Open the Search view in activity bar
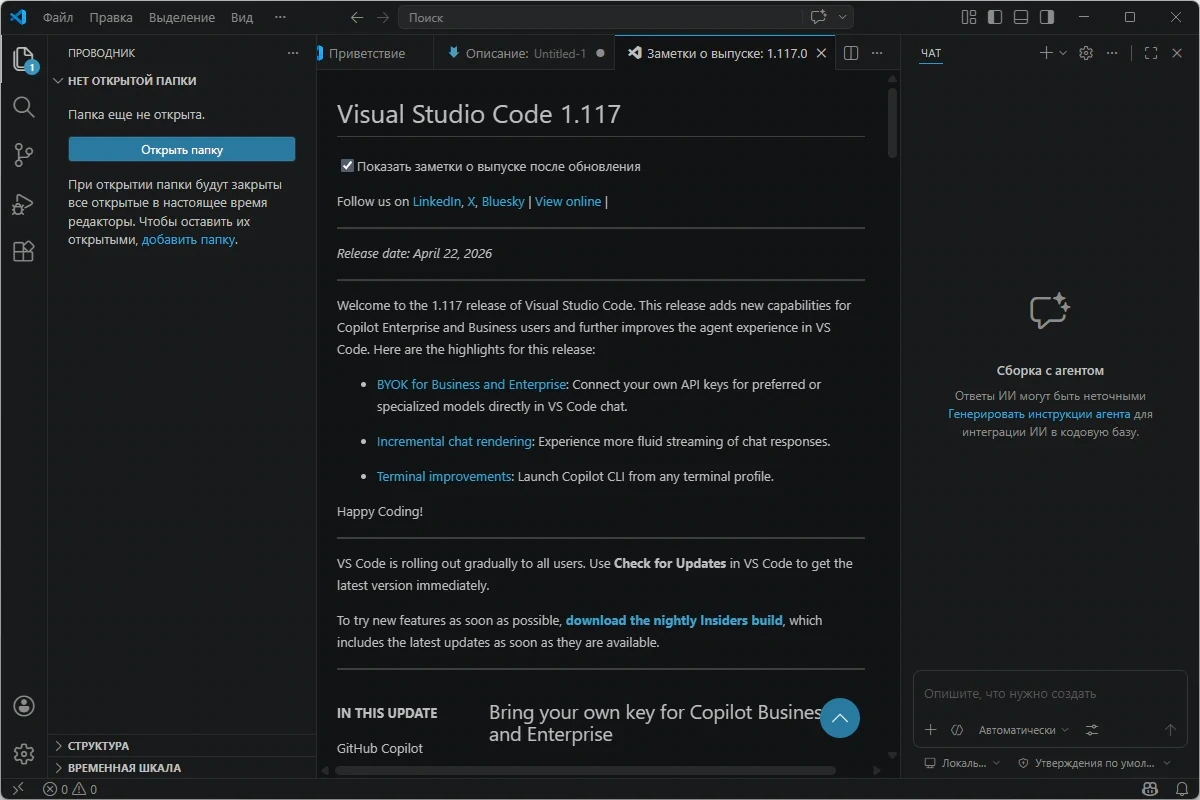This screenshot has width=1200, height=800. pos(24,107)
